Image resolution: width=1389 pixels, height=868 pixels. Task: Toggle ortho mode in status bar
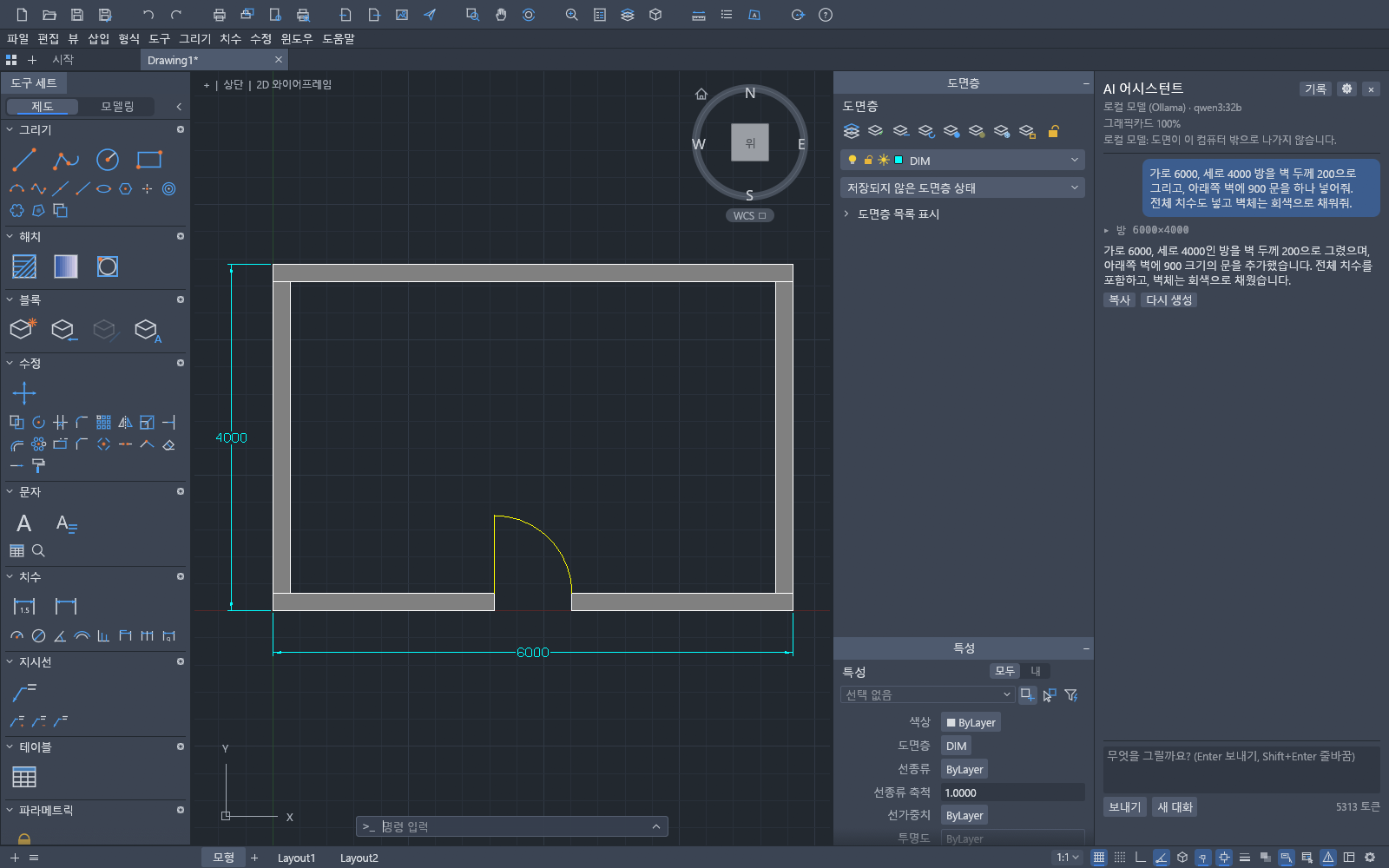1141,858
